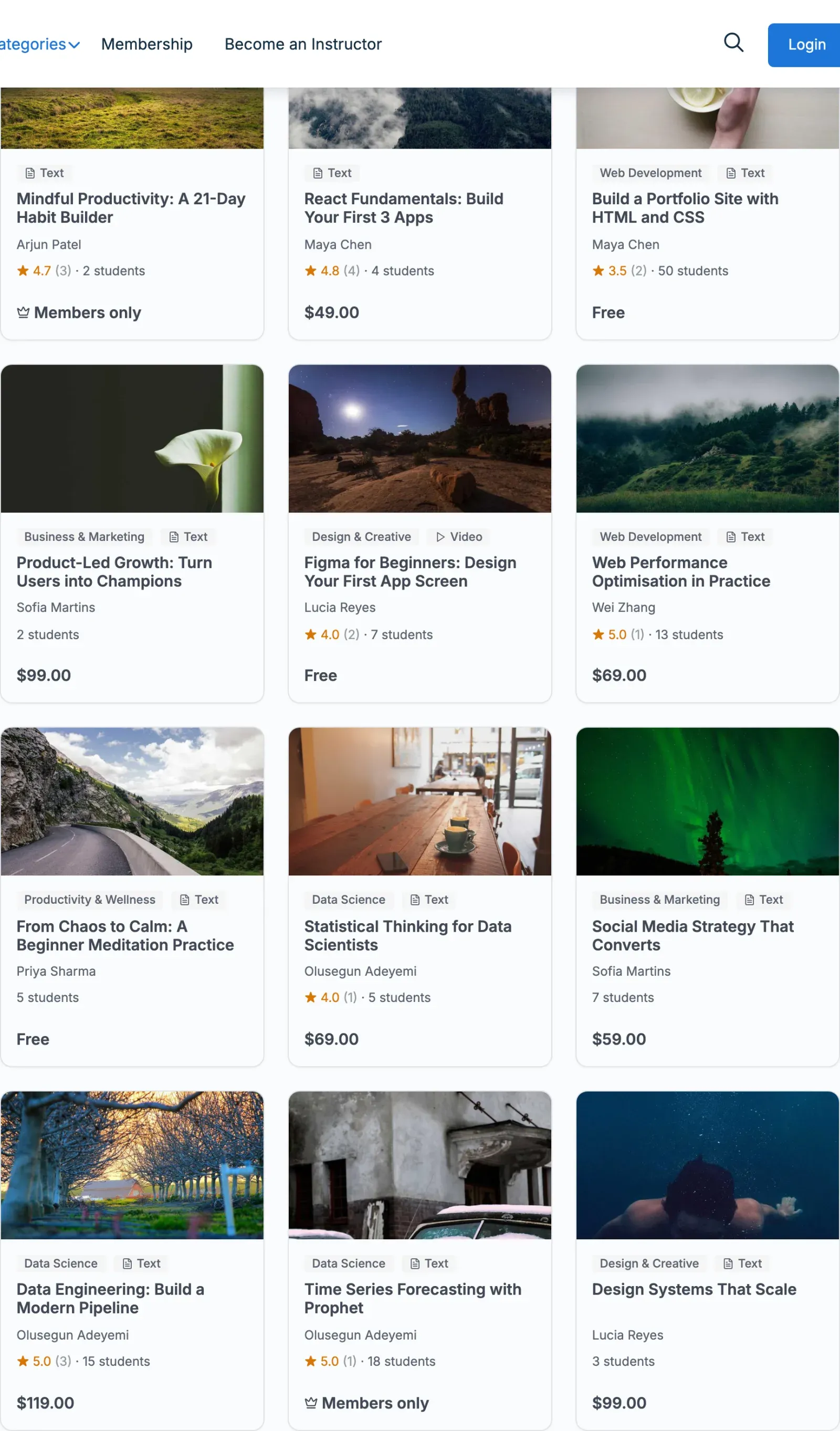Click the crown icon on Time Series Forecasting card

pos(311,1403)
